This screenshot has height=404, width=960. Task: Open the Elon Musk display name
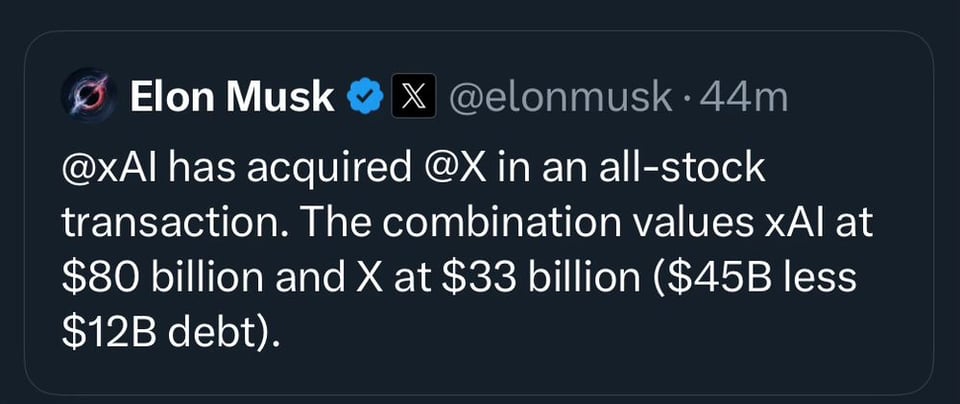[x=233, y=97]
